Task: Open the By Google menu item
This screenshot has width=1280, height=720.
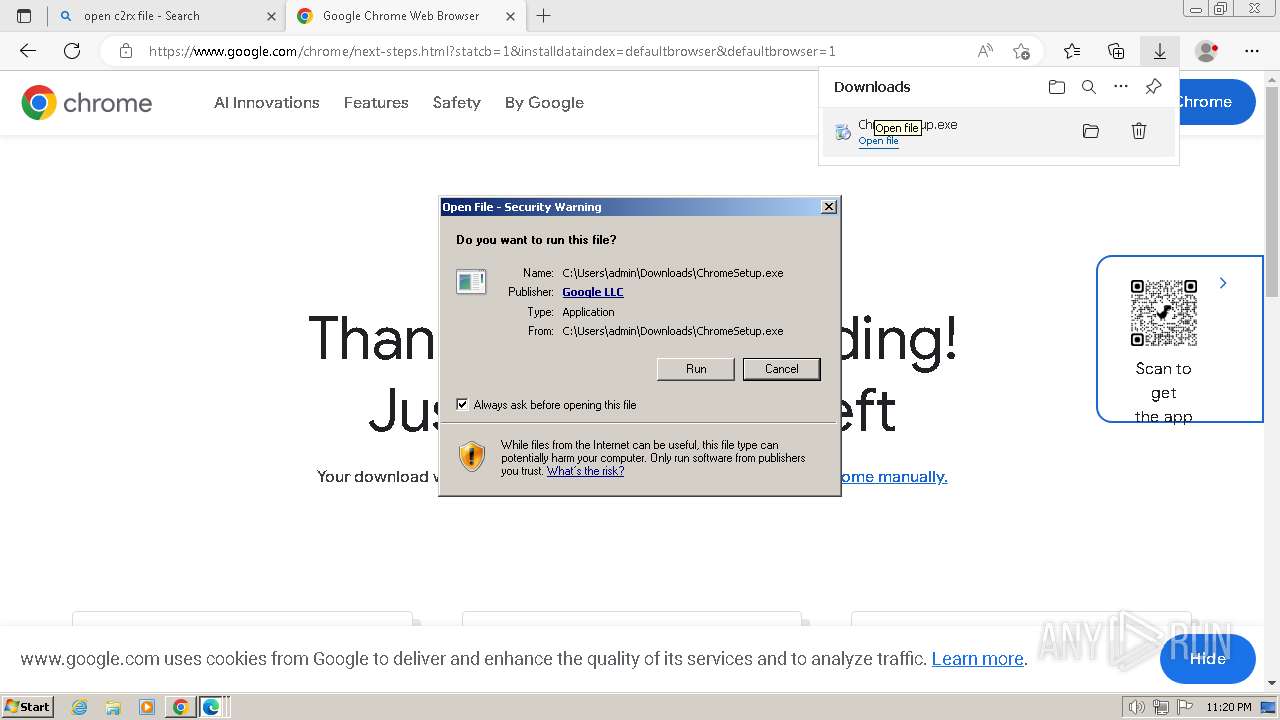Action: [544, 103]
